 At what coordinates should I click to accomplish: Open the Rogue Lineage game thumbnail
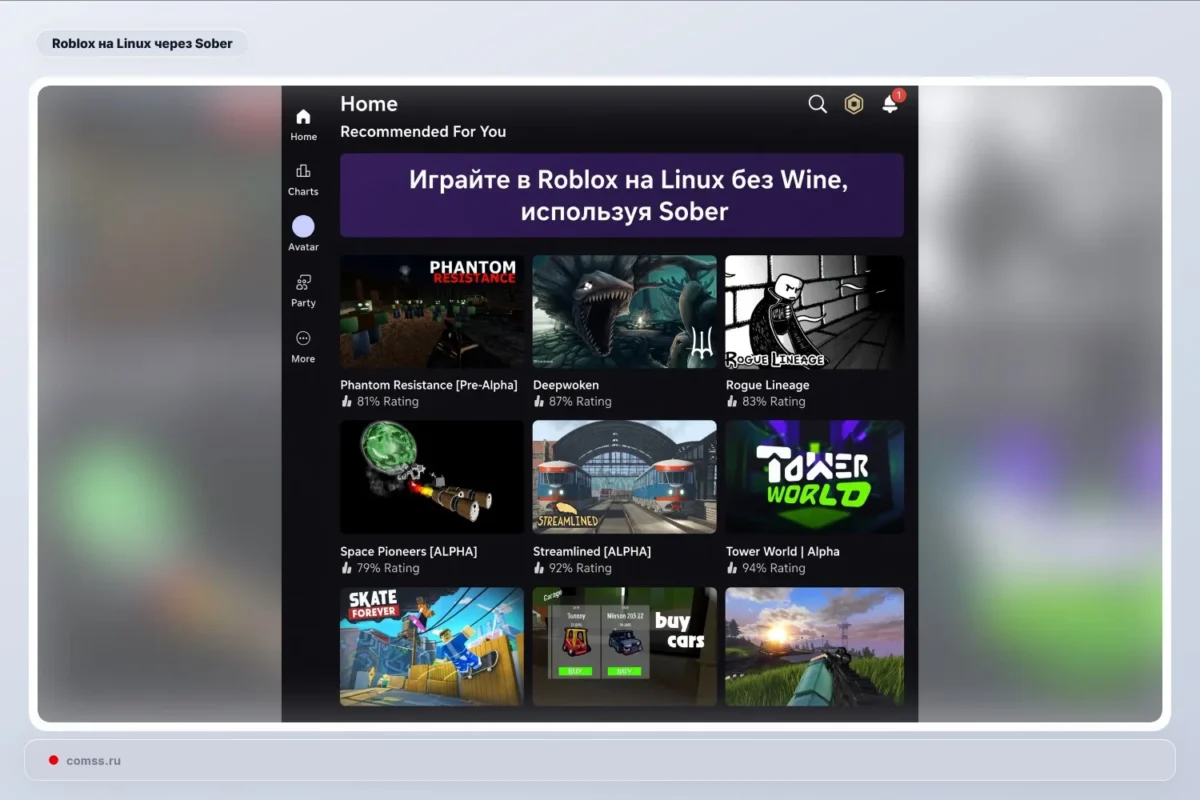pos(814,311)
